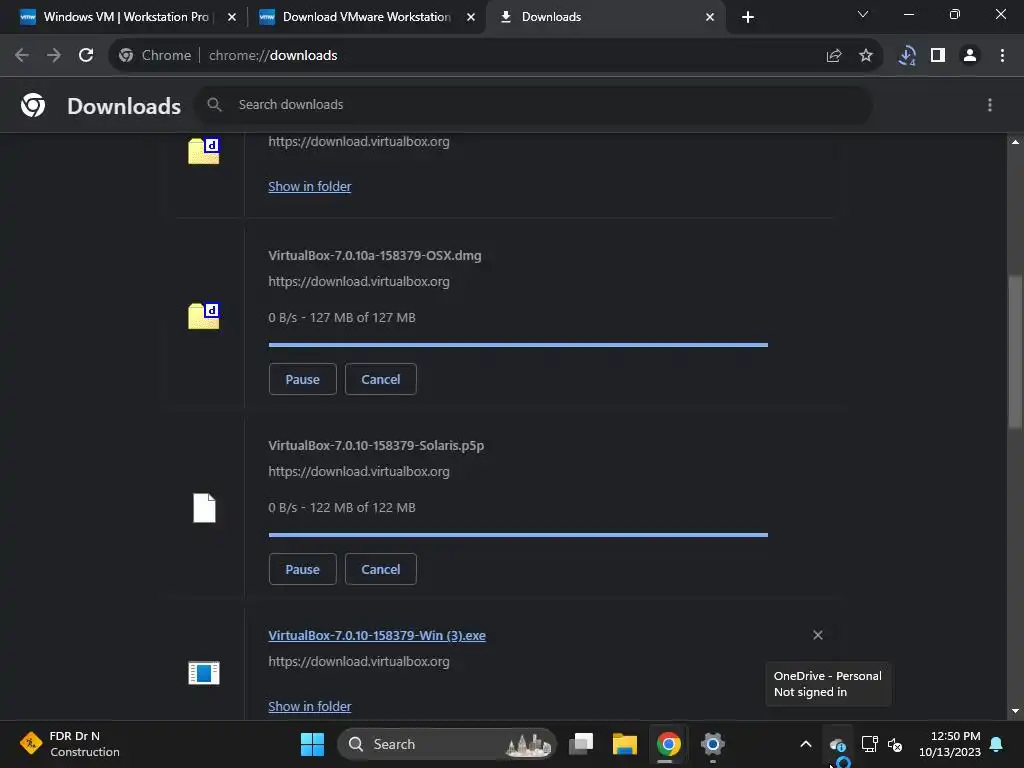Click the OneDrive tray icon
Image resolution: width=1024 pixels, height=768 pixels.
tap(837, 744)
